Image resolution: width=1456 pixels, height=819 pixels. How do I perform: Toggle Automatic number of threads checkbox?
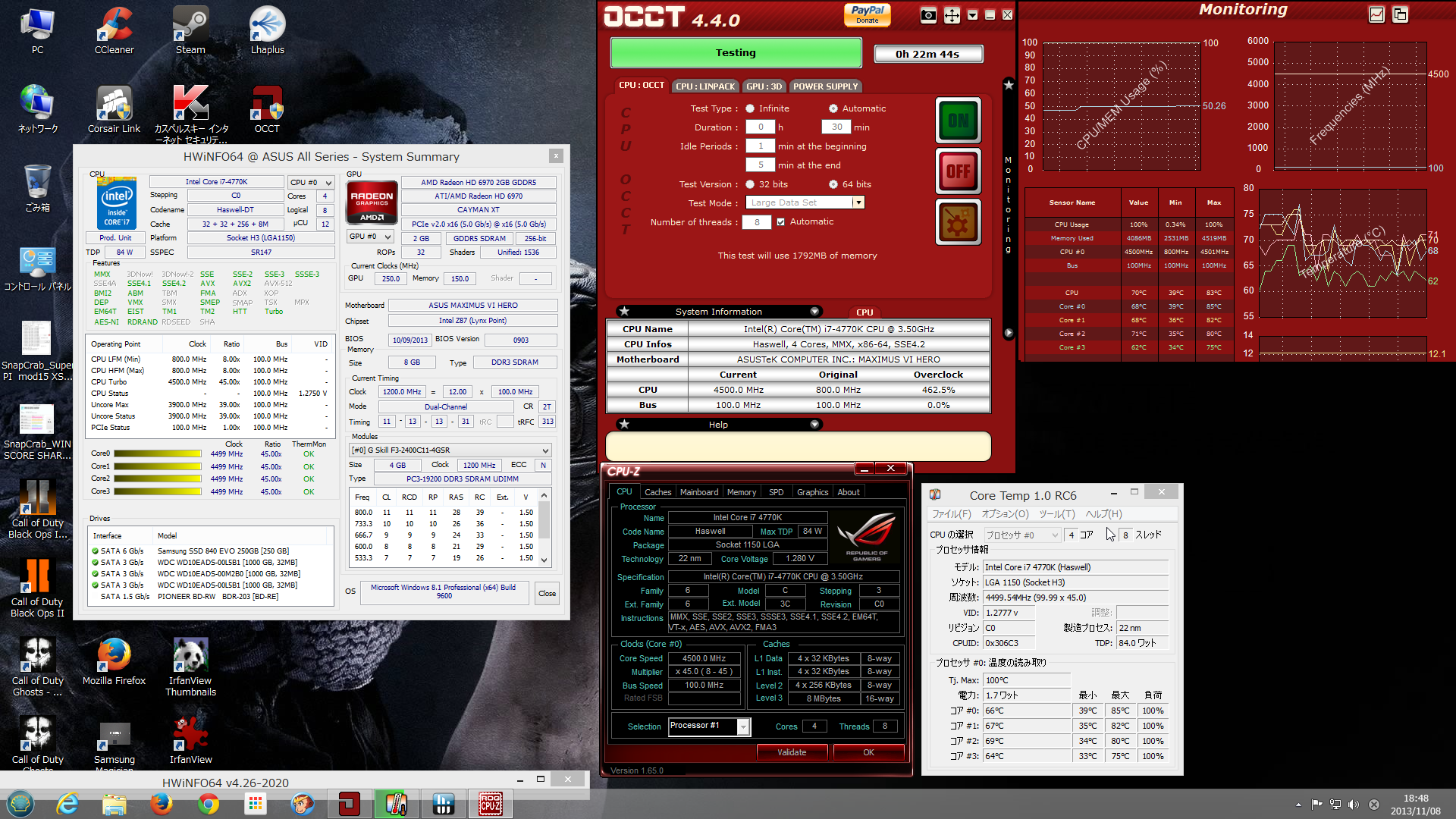tap(780, 222)
